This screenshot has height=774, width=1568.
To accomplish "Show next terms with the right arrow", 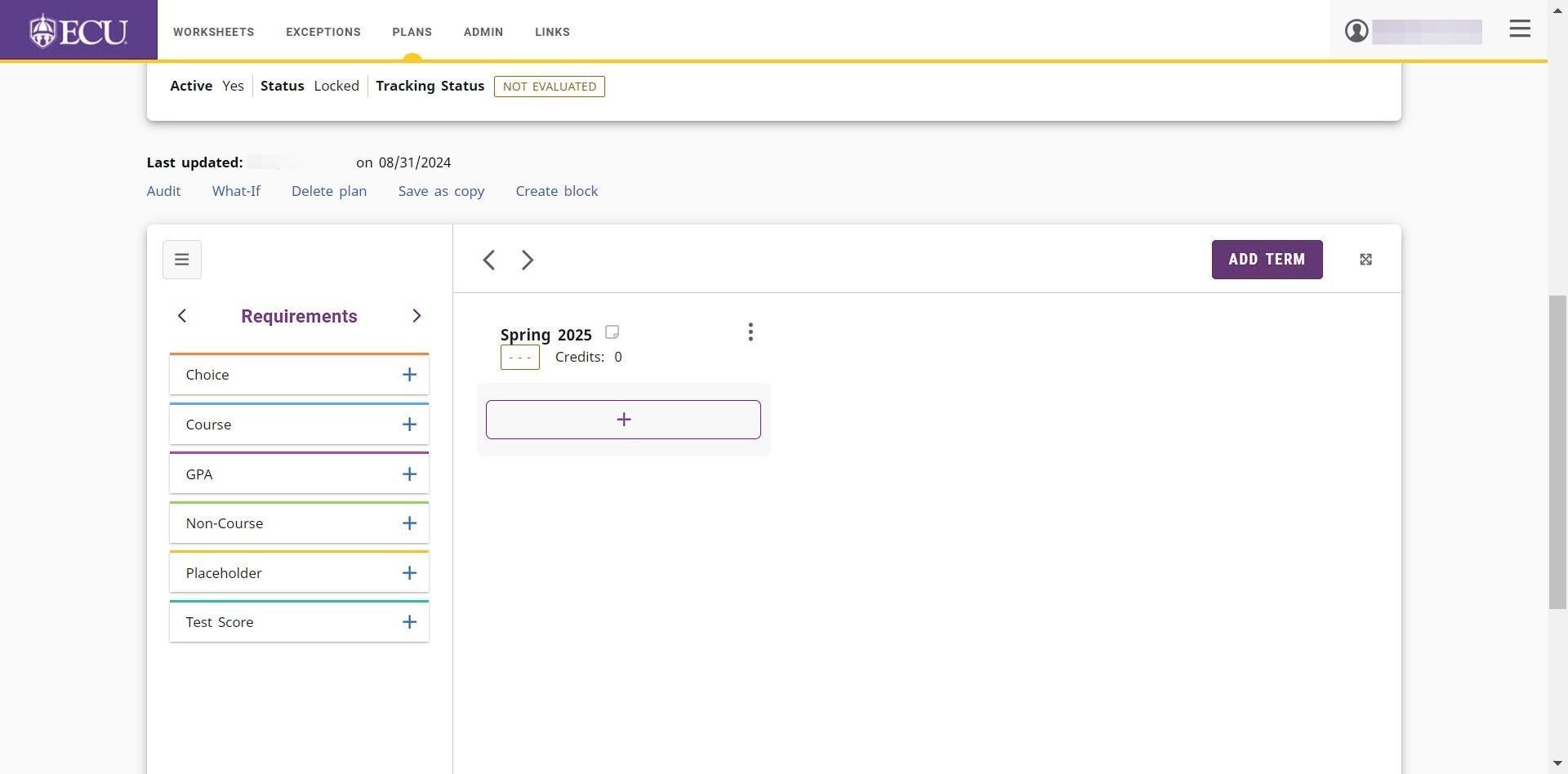I will click(x=528, y=260).
